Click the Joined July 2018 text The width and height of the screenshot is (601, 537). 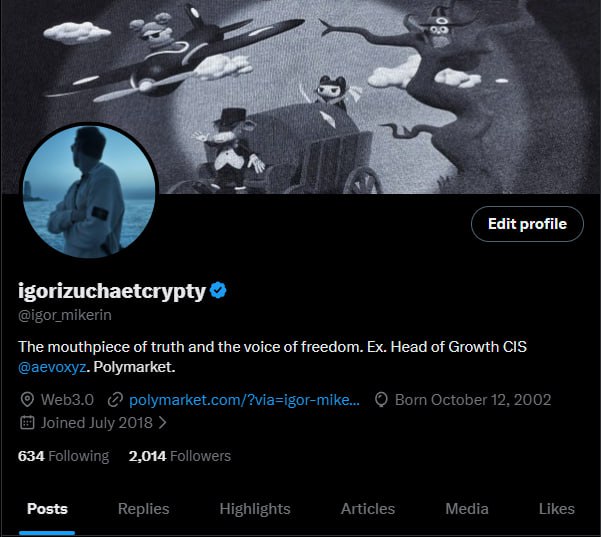point(97,423)
